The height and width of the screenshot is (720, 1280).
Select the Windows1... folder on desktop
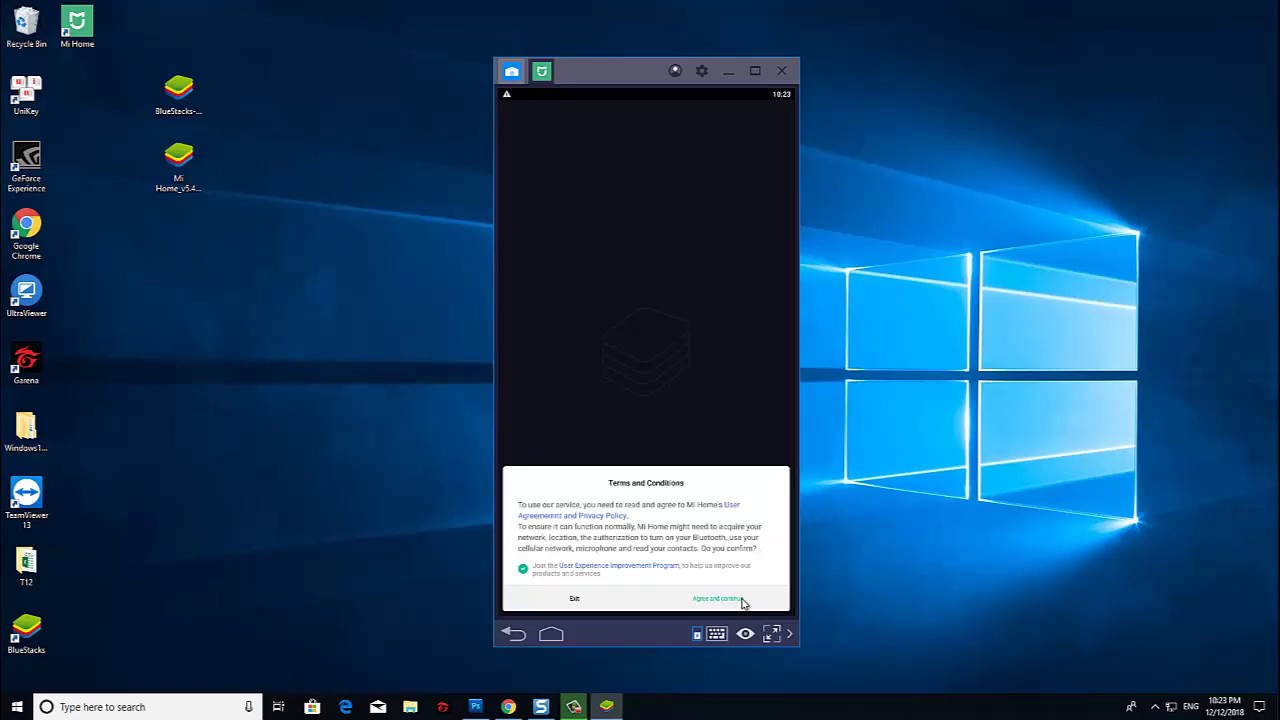[x=26, y=432]
